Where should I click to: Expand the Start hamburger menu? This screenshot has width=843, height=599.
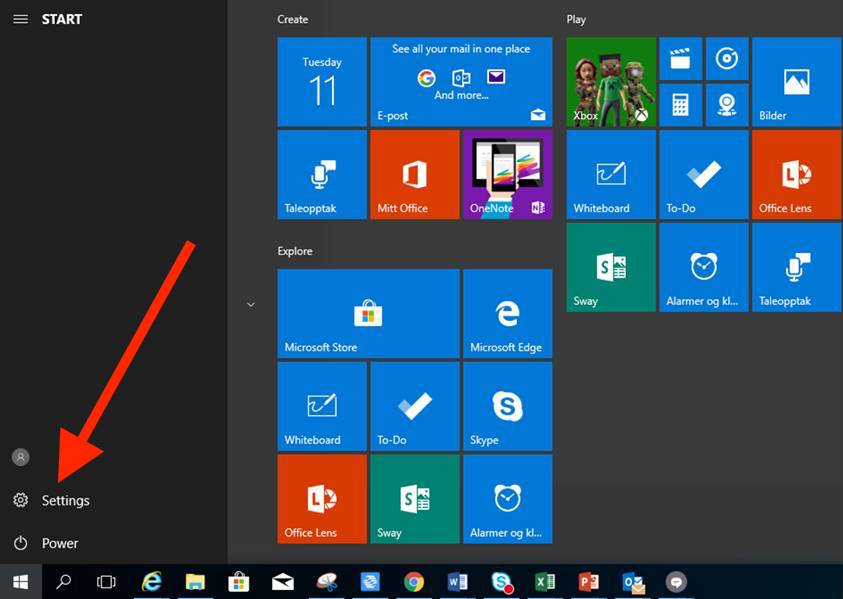click(20, 19)
